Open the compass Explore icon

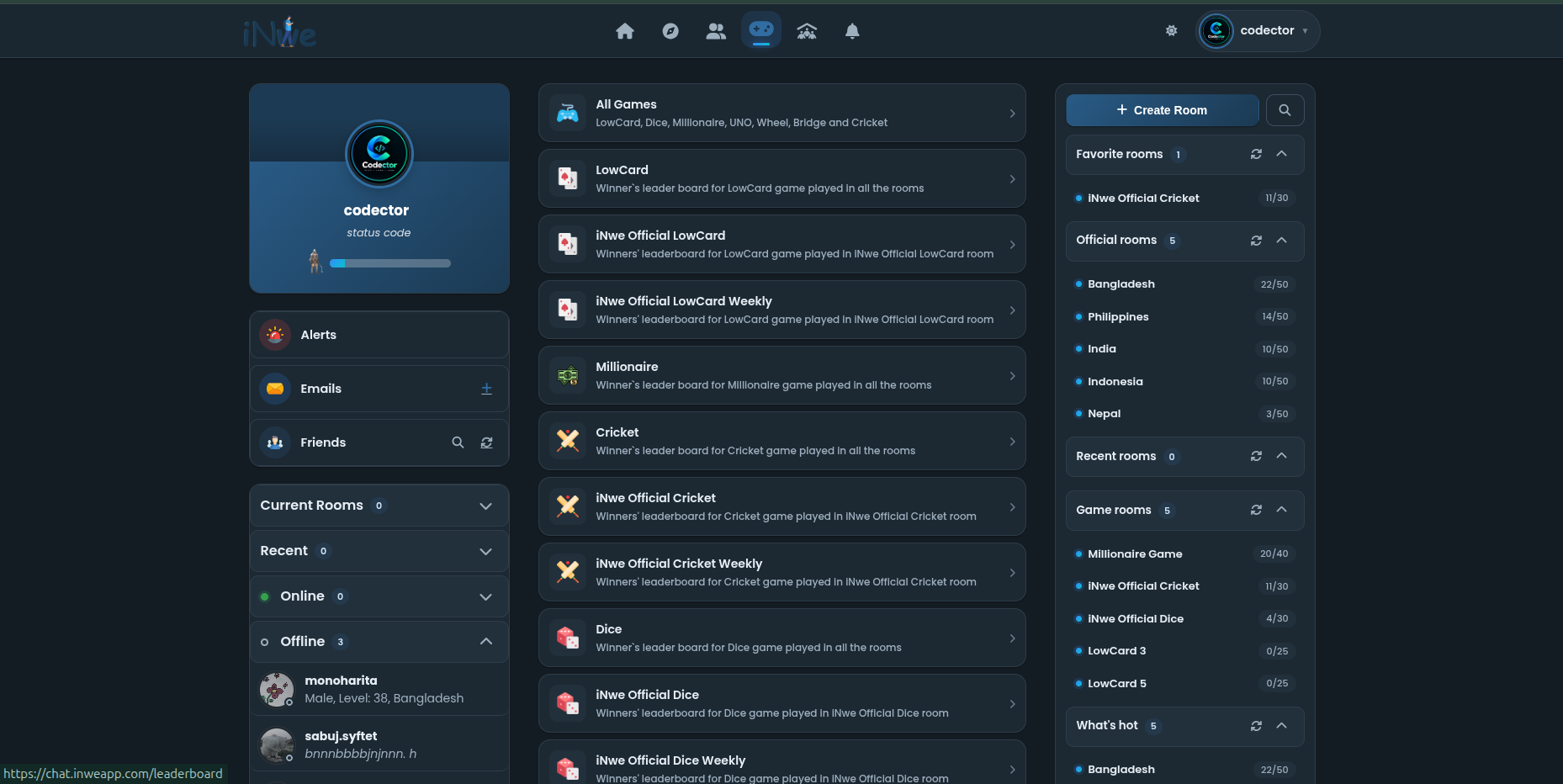670,31
